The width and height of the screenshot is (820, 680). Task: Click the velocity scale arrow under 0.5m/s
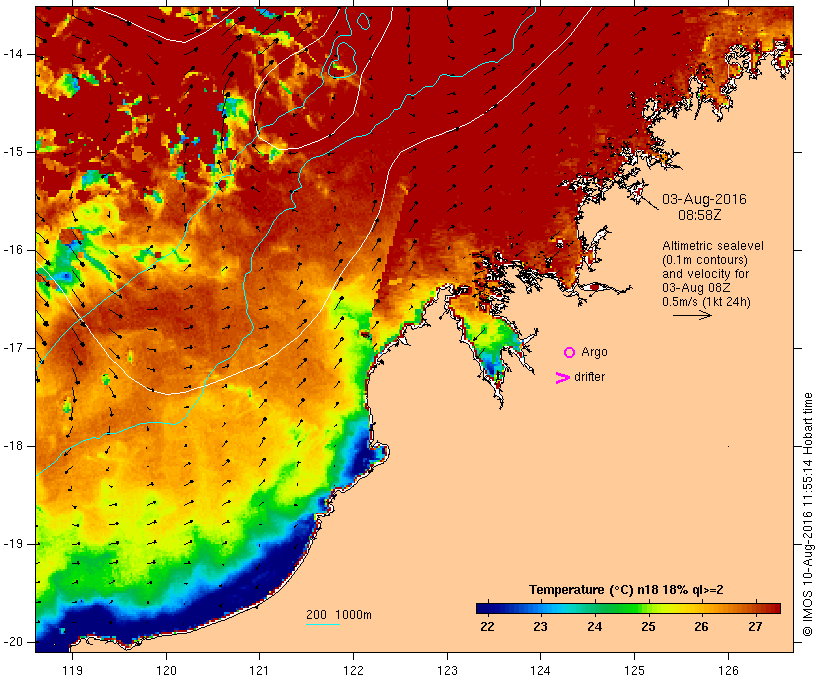692,315
